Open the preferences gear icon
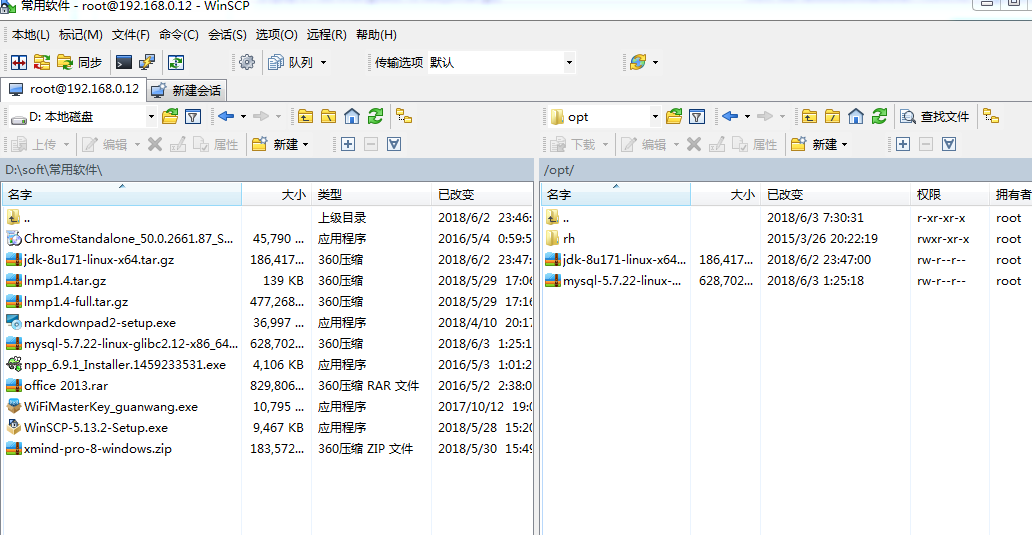This screenshot has height=535, width=1032. [x=247, y=63]
